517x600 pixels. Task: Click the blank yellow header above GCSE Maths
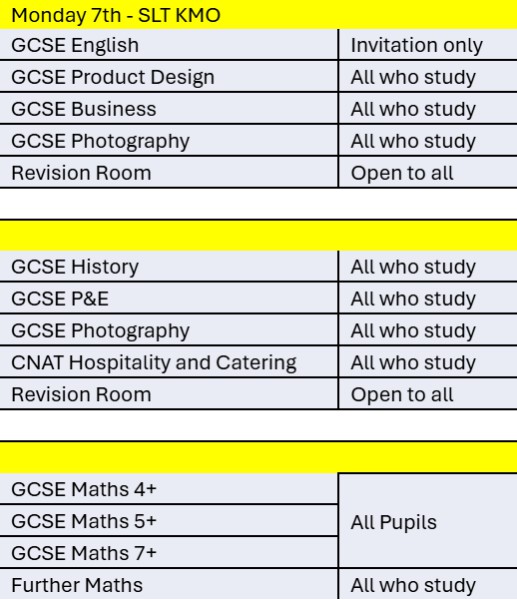(x=258, y=457)
